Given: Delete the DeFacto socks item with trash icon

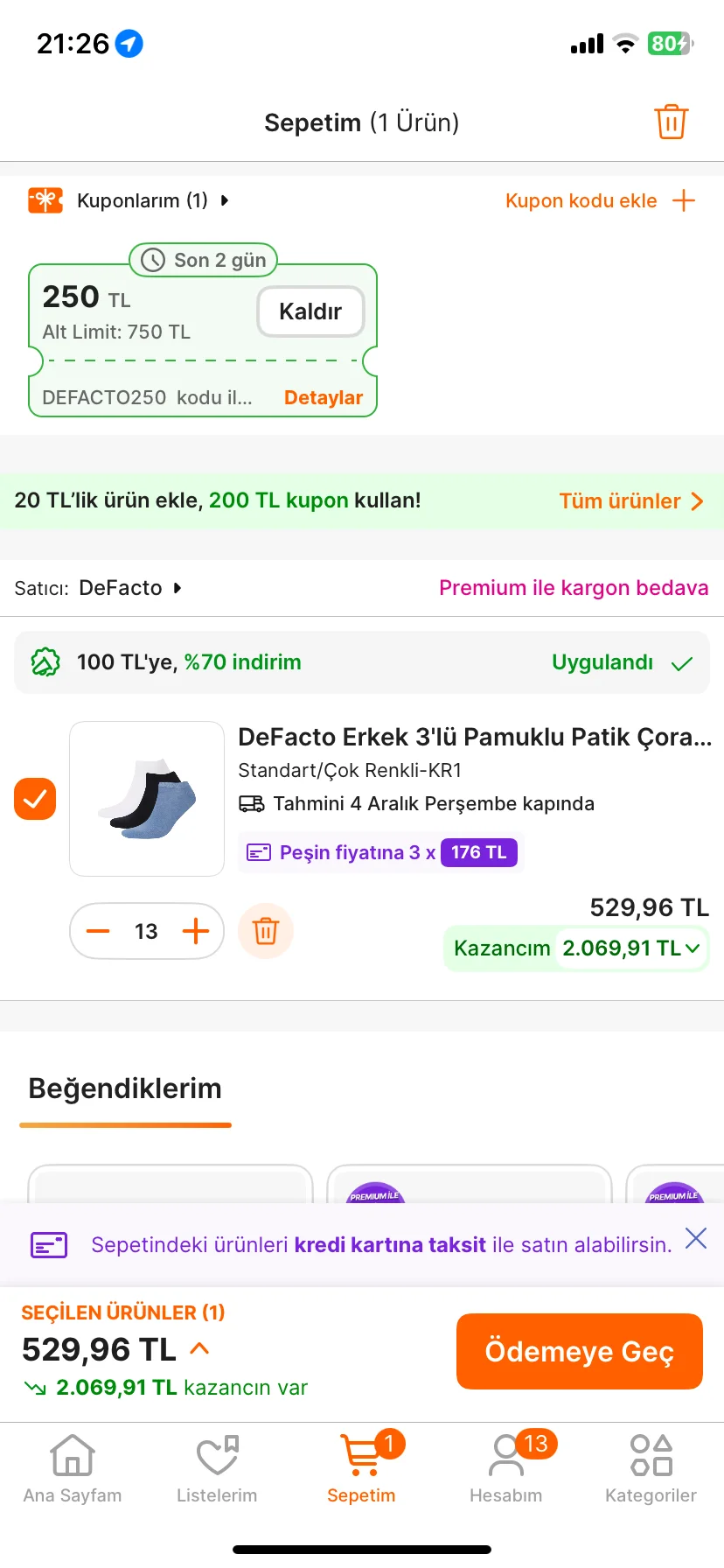Looking at the screenshot, I should [266, 931].
